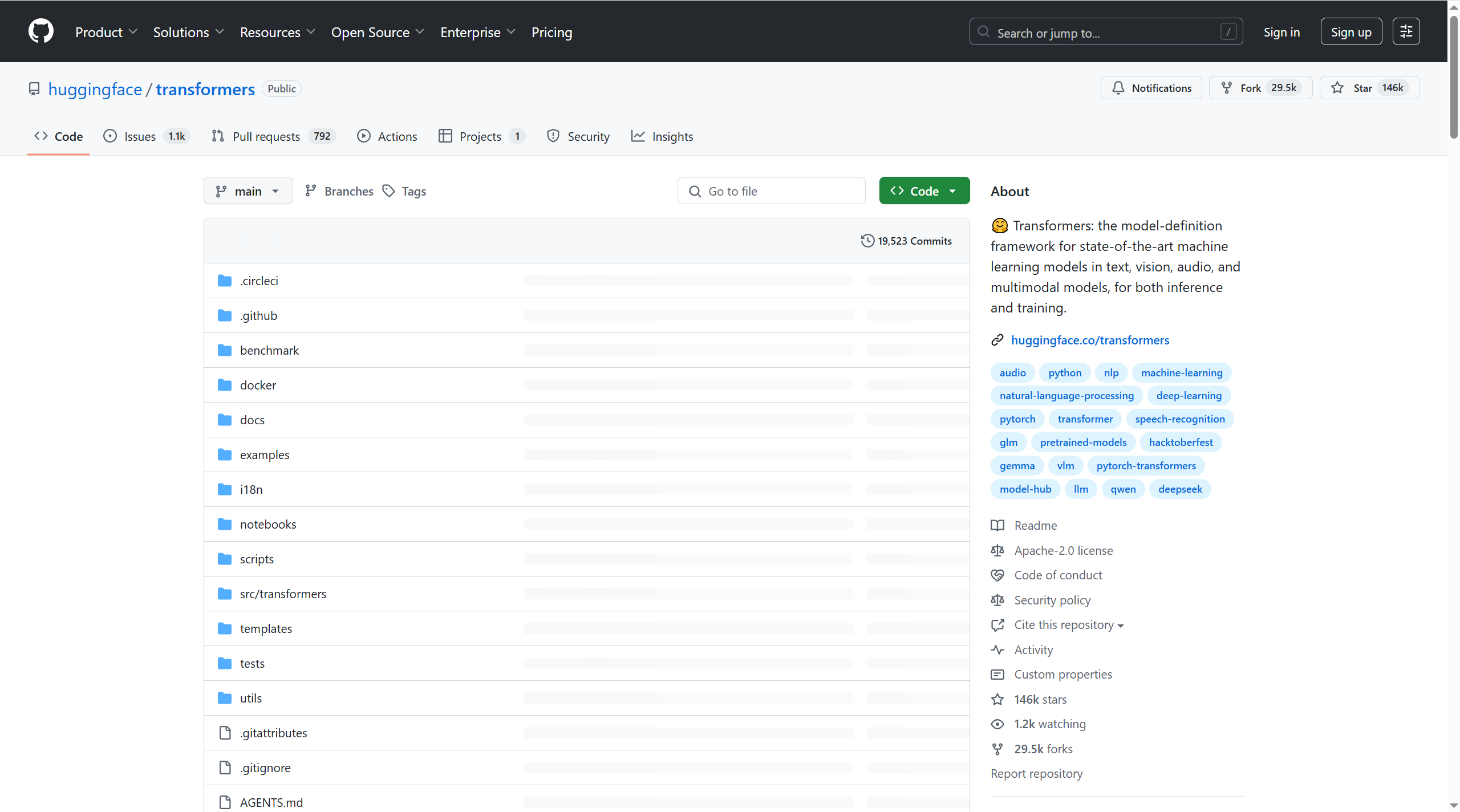
Task: Open the transformers repository link
Action: pos(205,89)
